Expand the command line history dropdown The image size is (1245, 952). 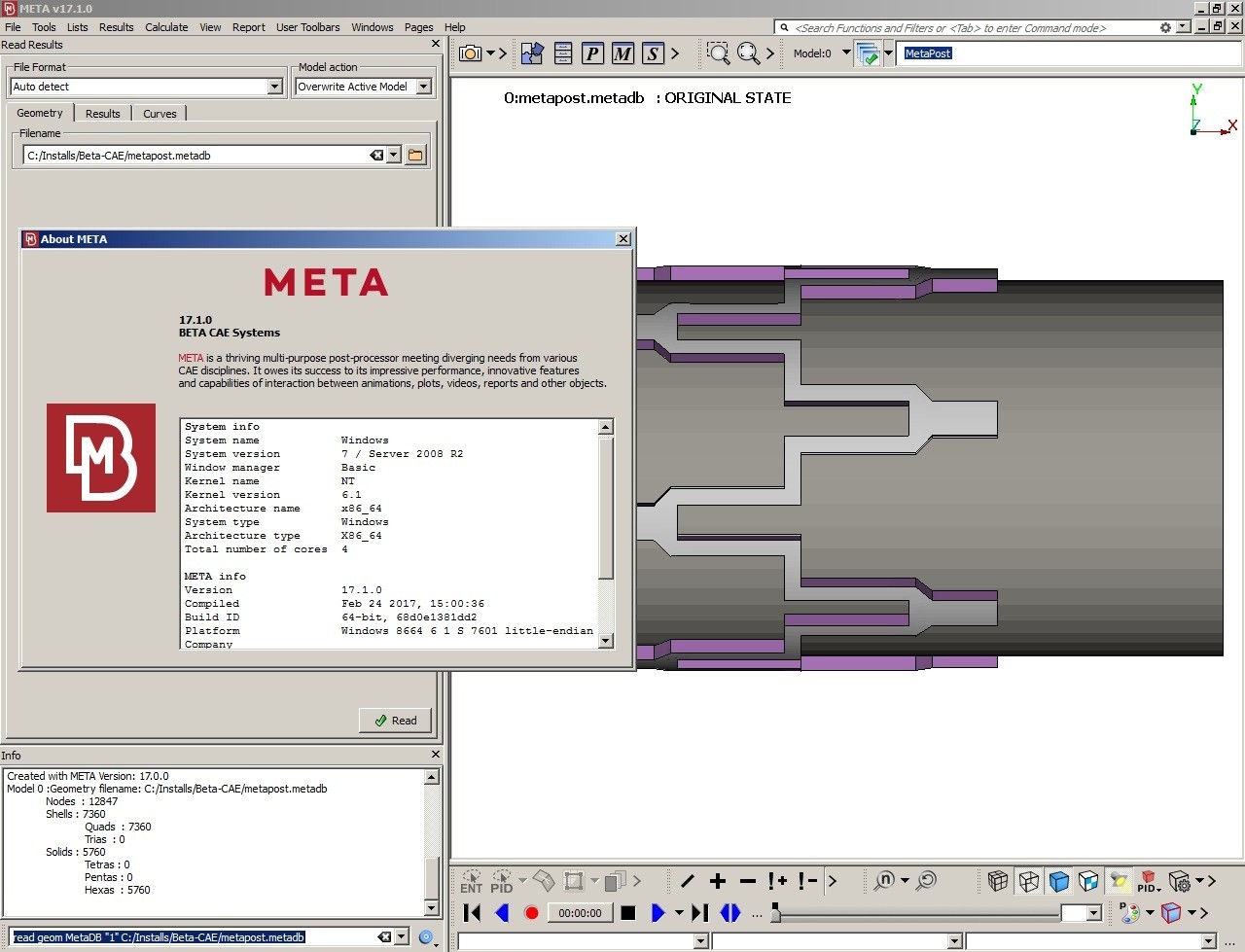tap(401, 936)
